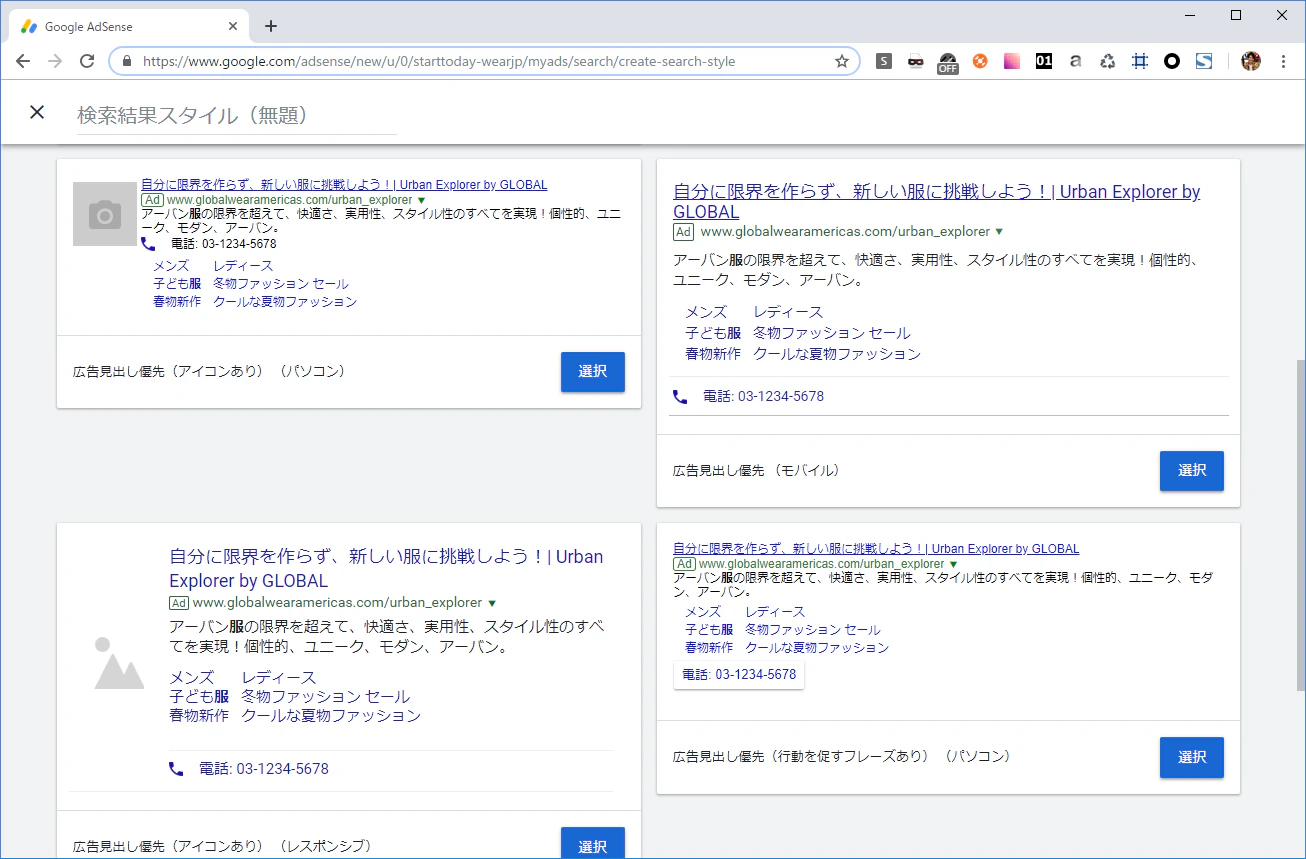Click the phone number in the mobile preview
This screenshot has width=1306, height=859.
click(x=764, y=396)
